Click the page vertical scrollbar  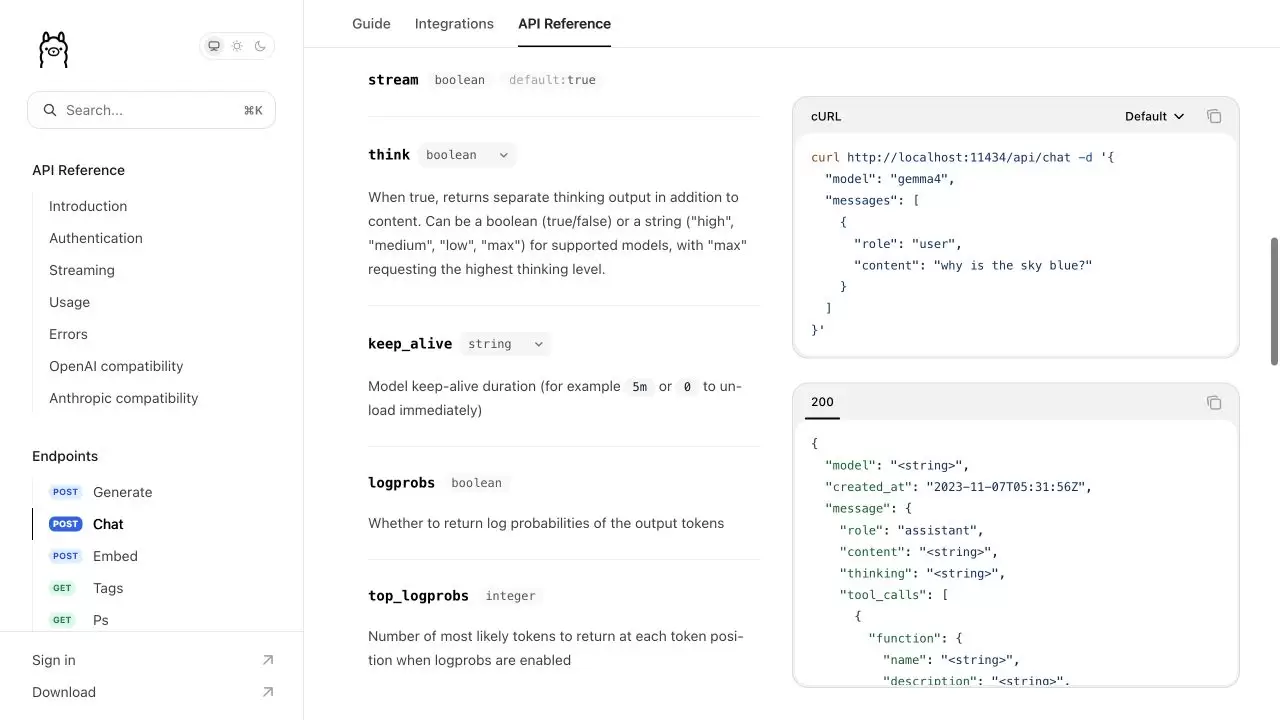tap(1274, 300)
